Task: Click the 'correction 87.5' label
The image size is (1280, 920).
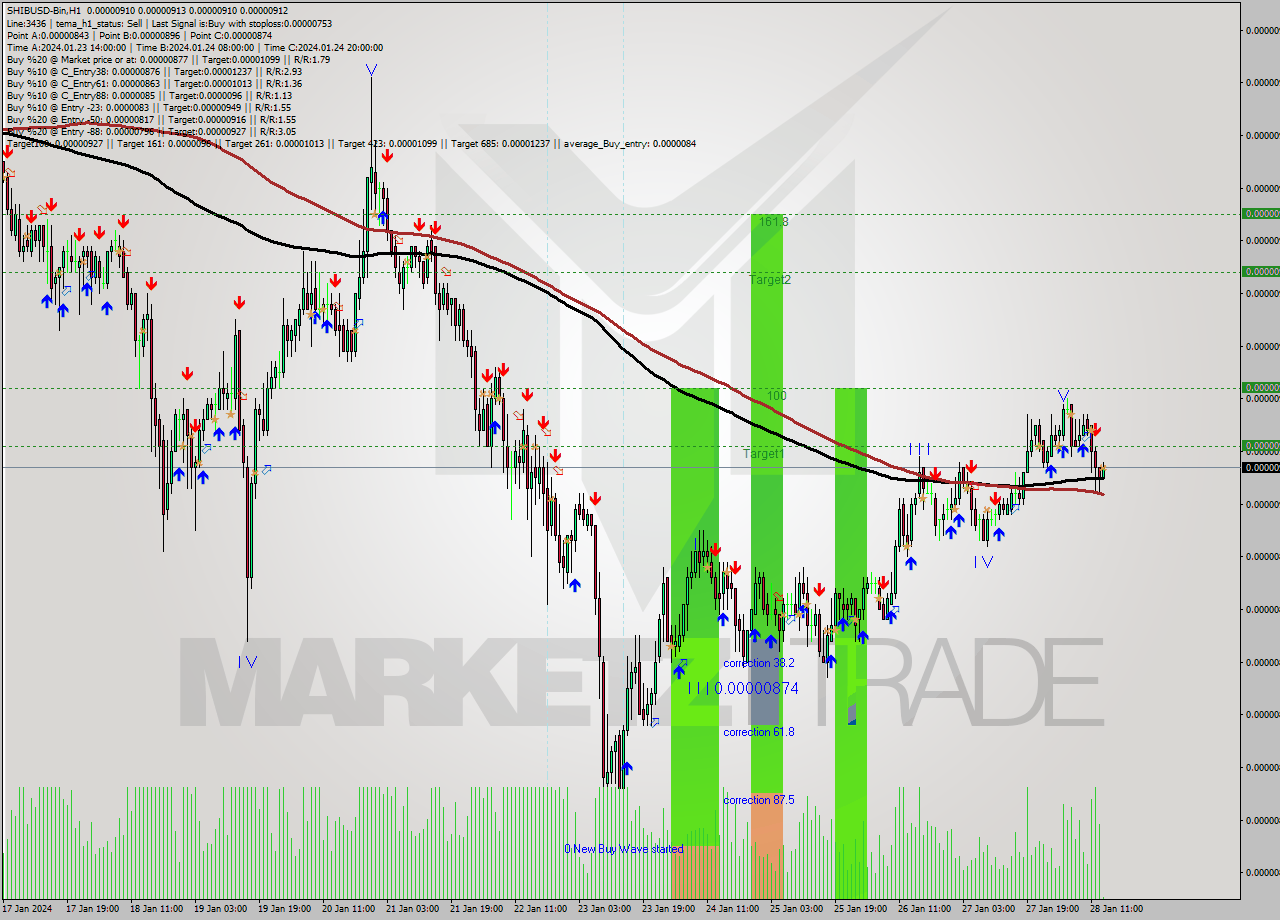Action: pos(759,800)
